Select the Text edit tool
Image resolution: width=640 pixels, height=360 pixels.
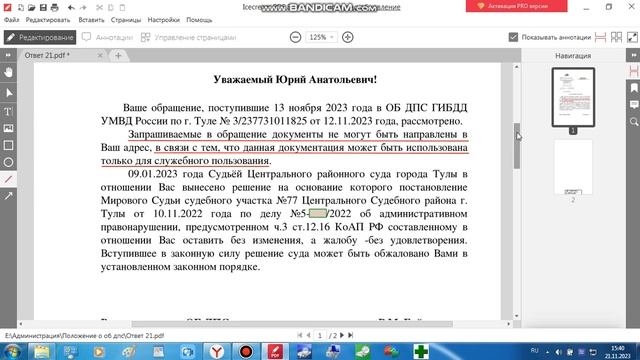click(8, 111)
